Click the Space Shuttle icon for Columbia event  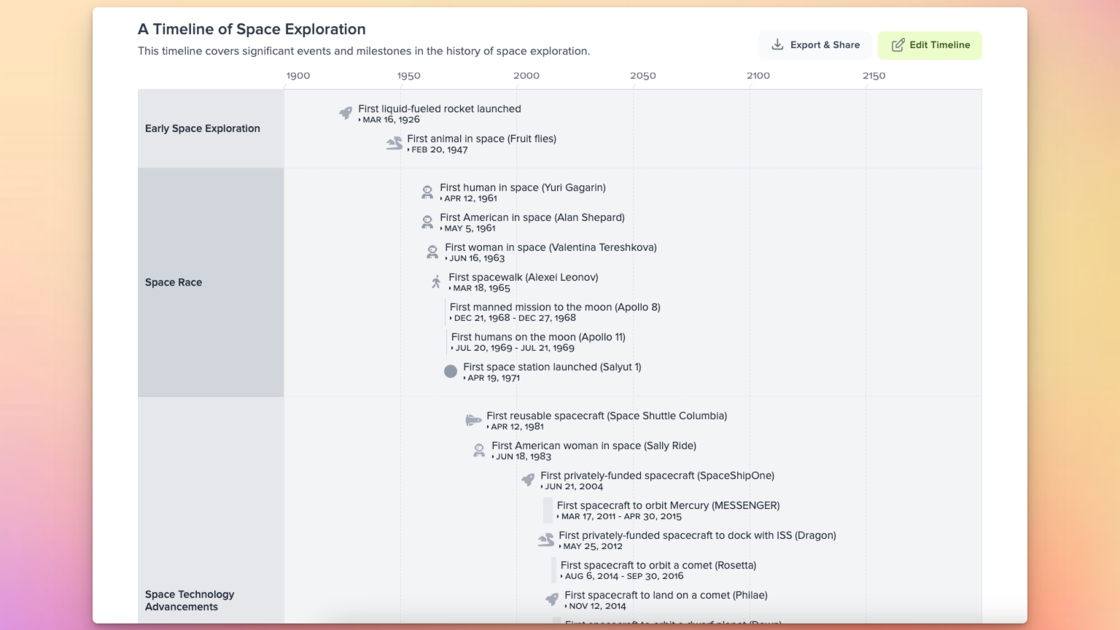click(472, 419)
